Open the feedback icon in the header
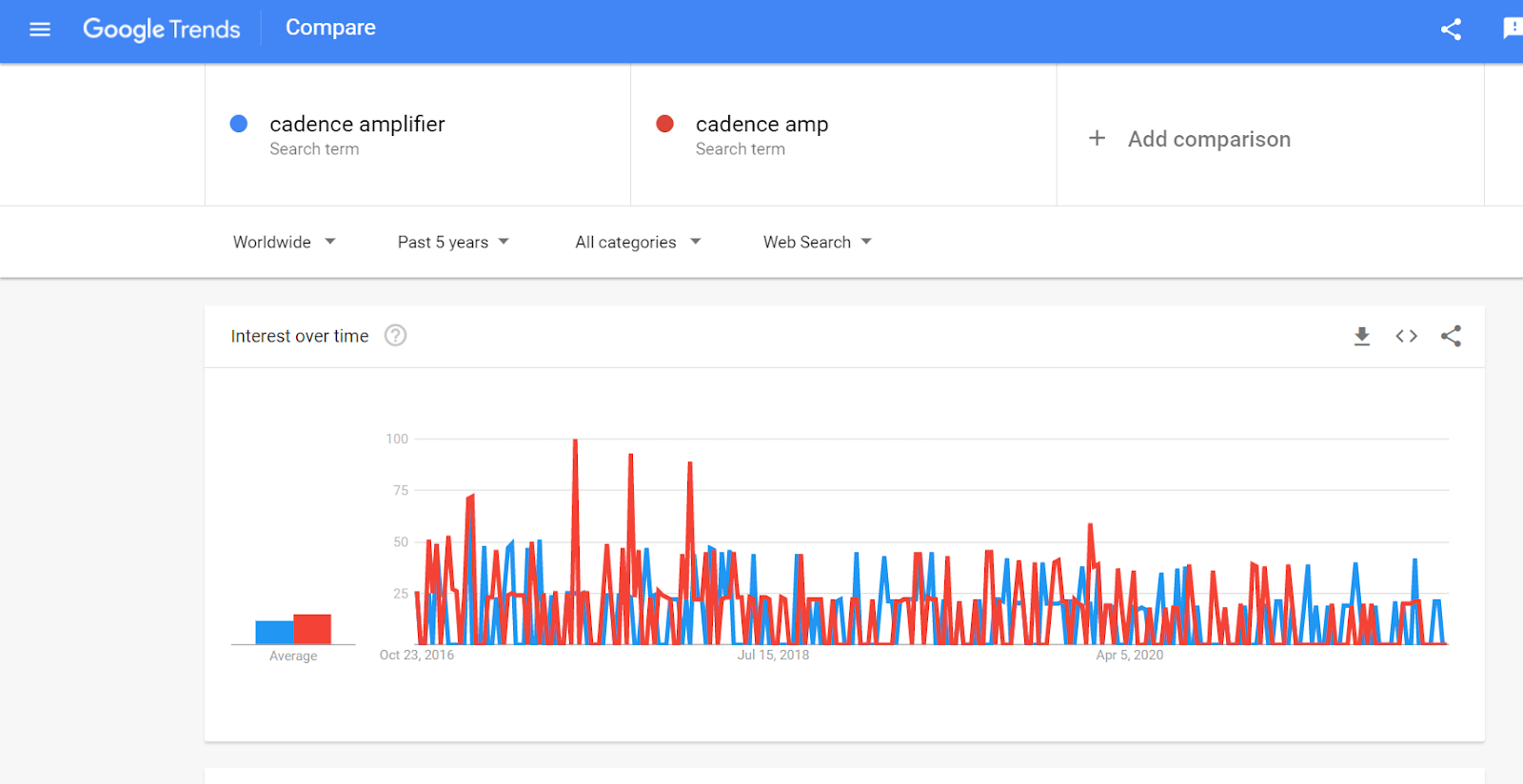 [x=1512, y=29]
